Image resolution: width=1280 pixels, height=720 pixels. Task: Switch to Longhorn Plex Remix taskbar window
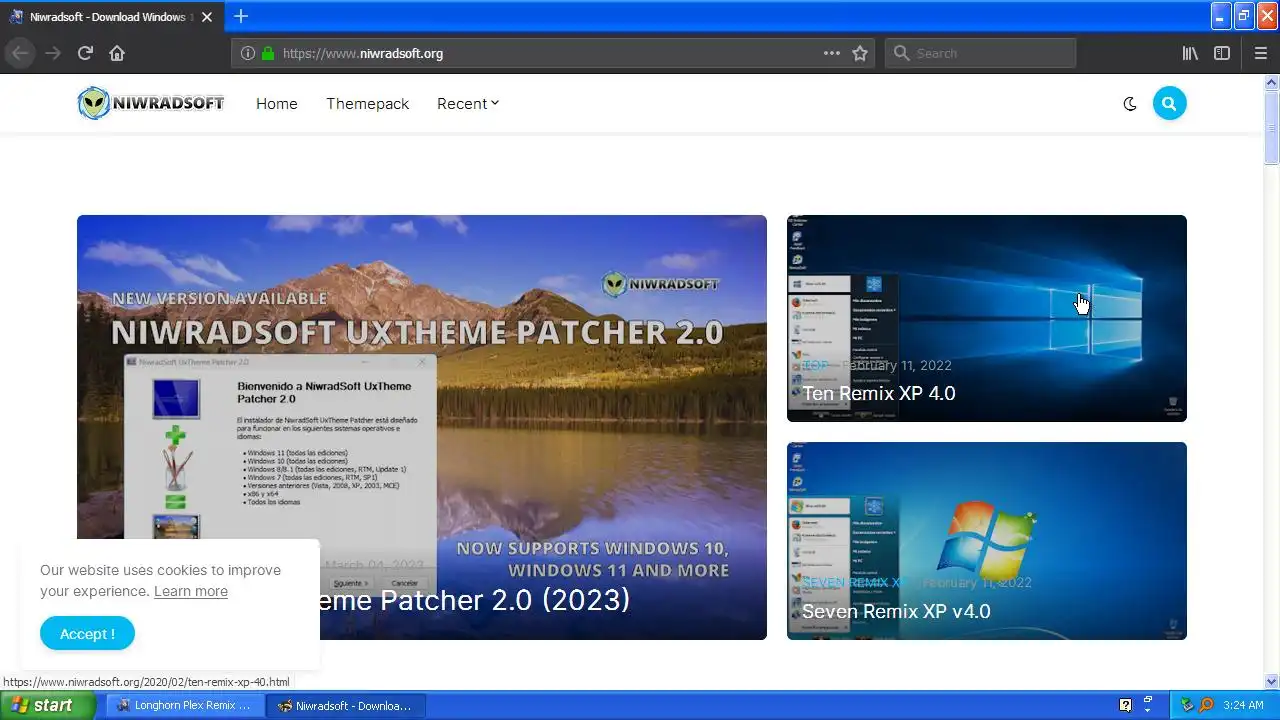coord(184,705)
